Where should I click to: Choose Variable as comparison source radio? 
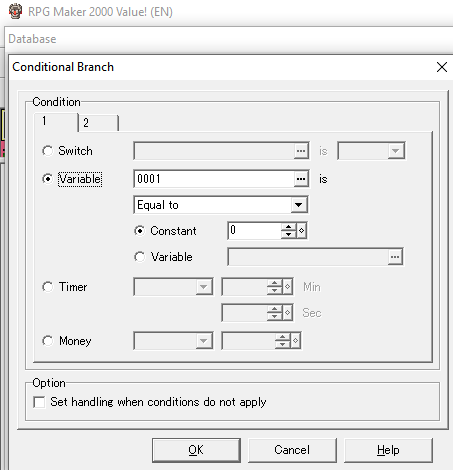139,257
